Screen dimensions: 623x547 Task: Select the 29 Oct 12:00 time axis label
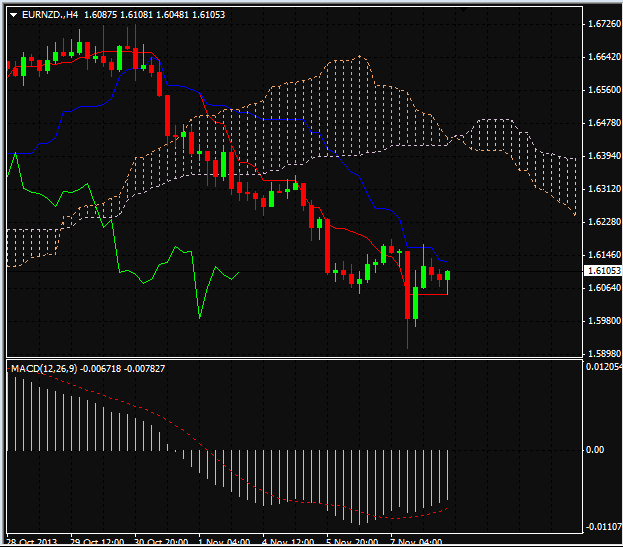tap(97, 543)
